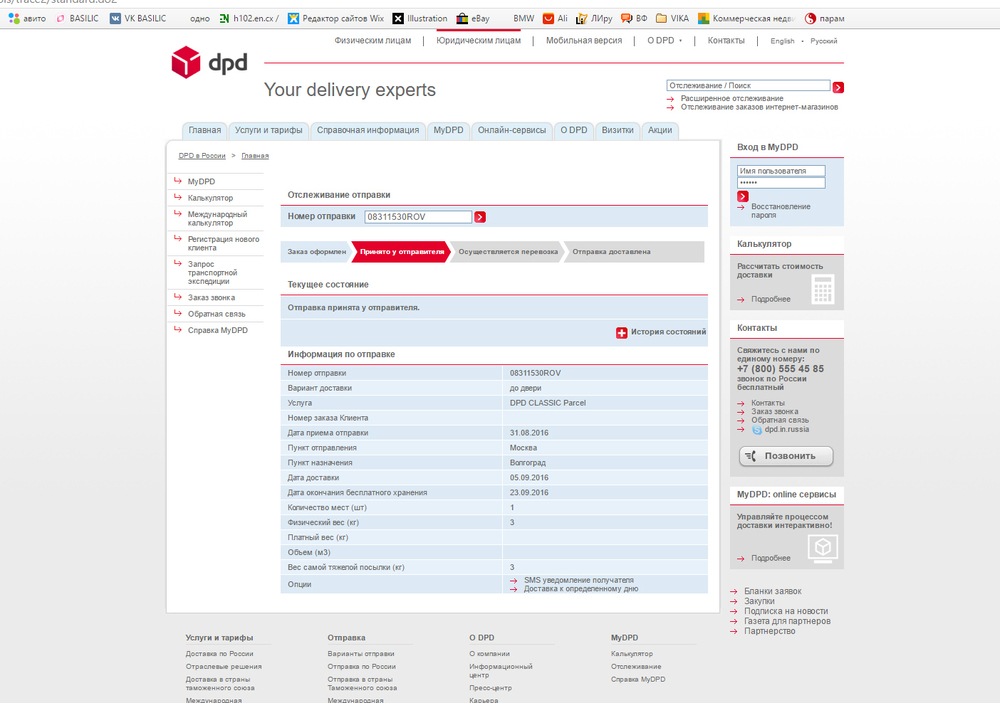Open the VIKA bookmarks folder
Image resolution: width=1000 pixels, height=703 pixels.
pyautogui.click(x=672, y=18)
